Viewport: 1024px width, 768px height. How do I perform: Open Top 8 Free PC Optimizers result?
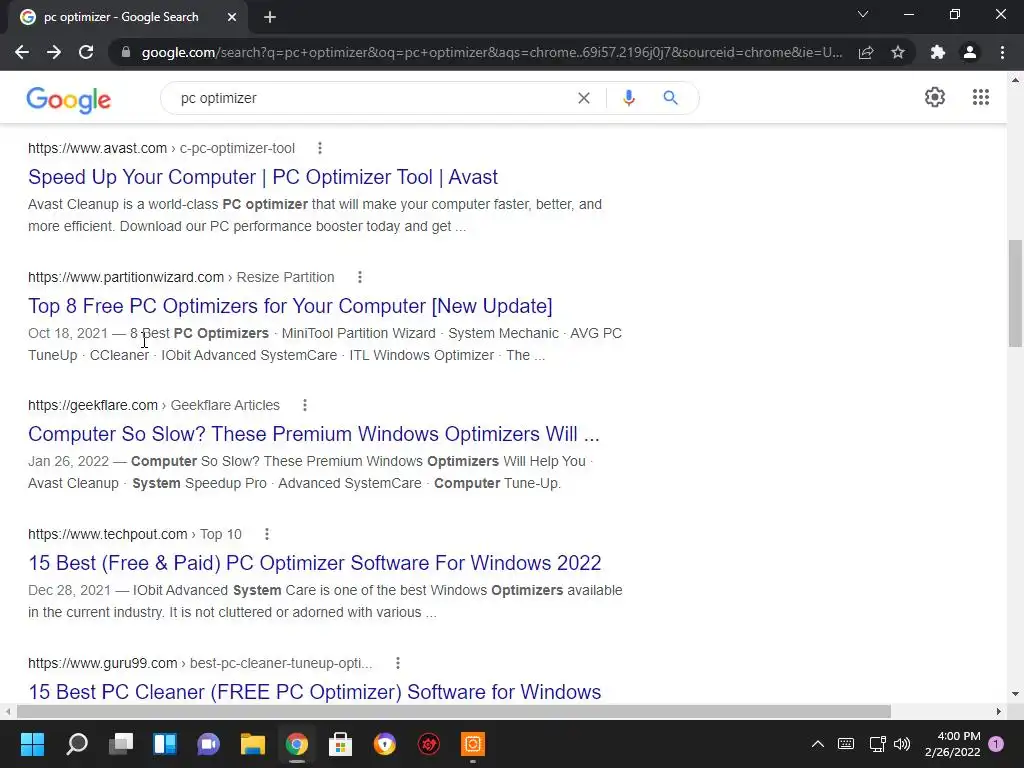tap(290, 306)
